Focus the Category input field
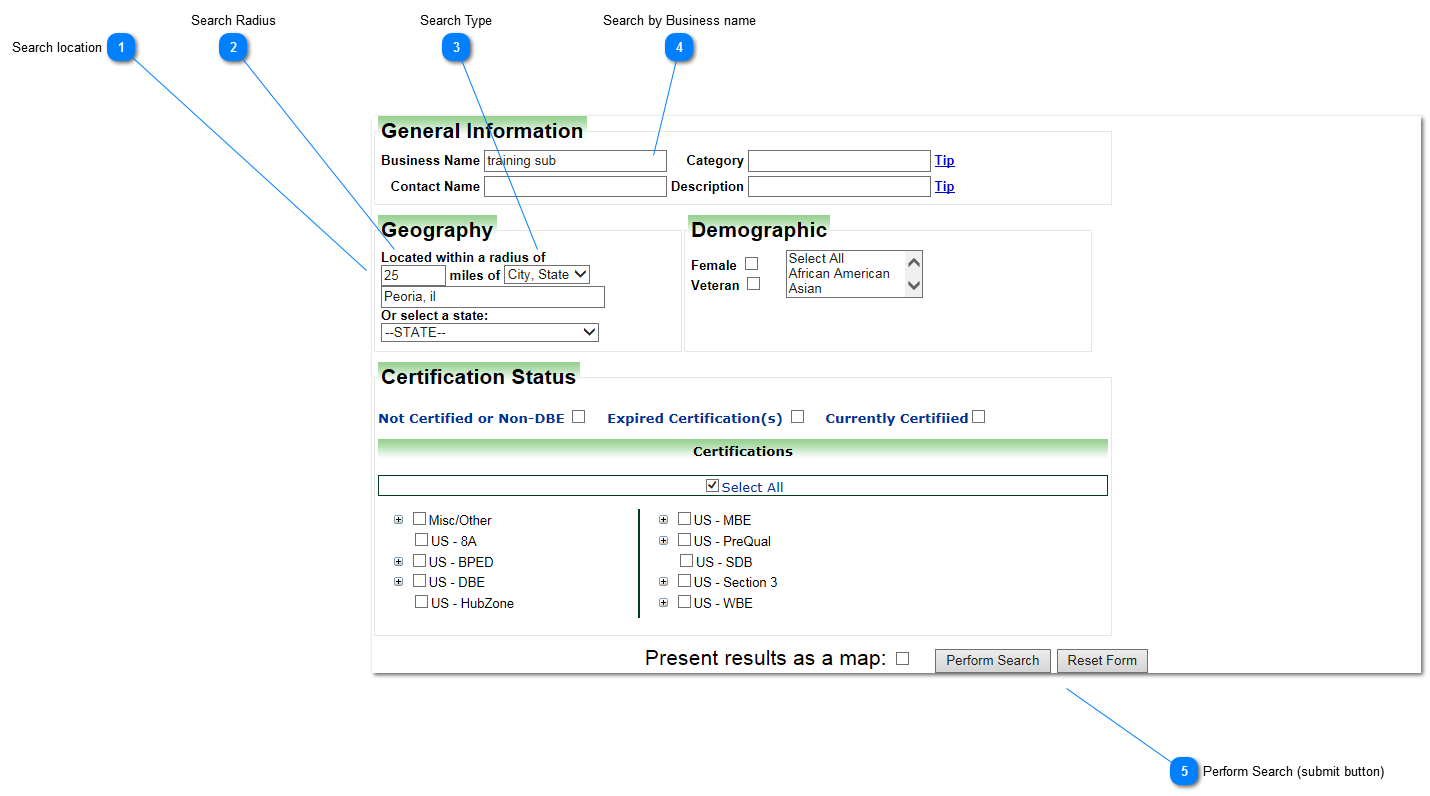 pos(839,160)
